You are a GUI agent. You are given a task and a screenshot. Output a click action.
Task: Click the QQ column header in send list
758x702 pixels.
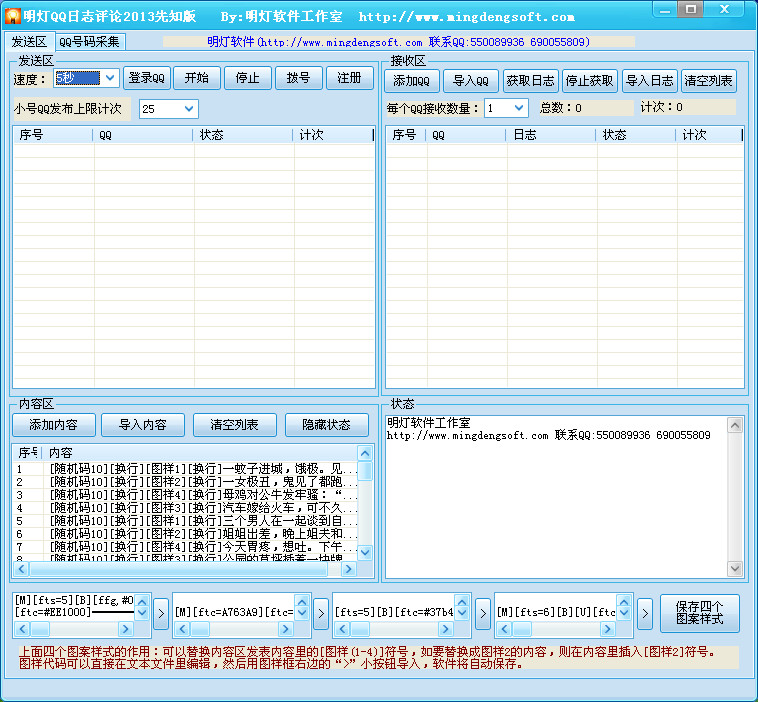point(143,135)
